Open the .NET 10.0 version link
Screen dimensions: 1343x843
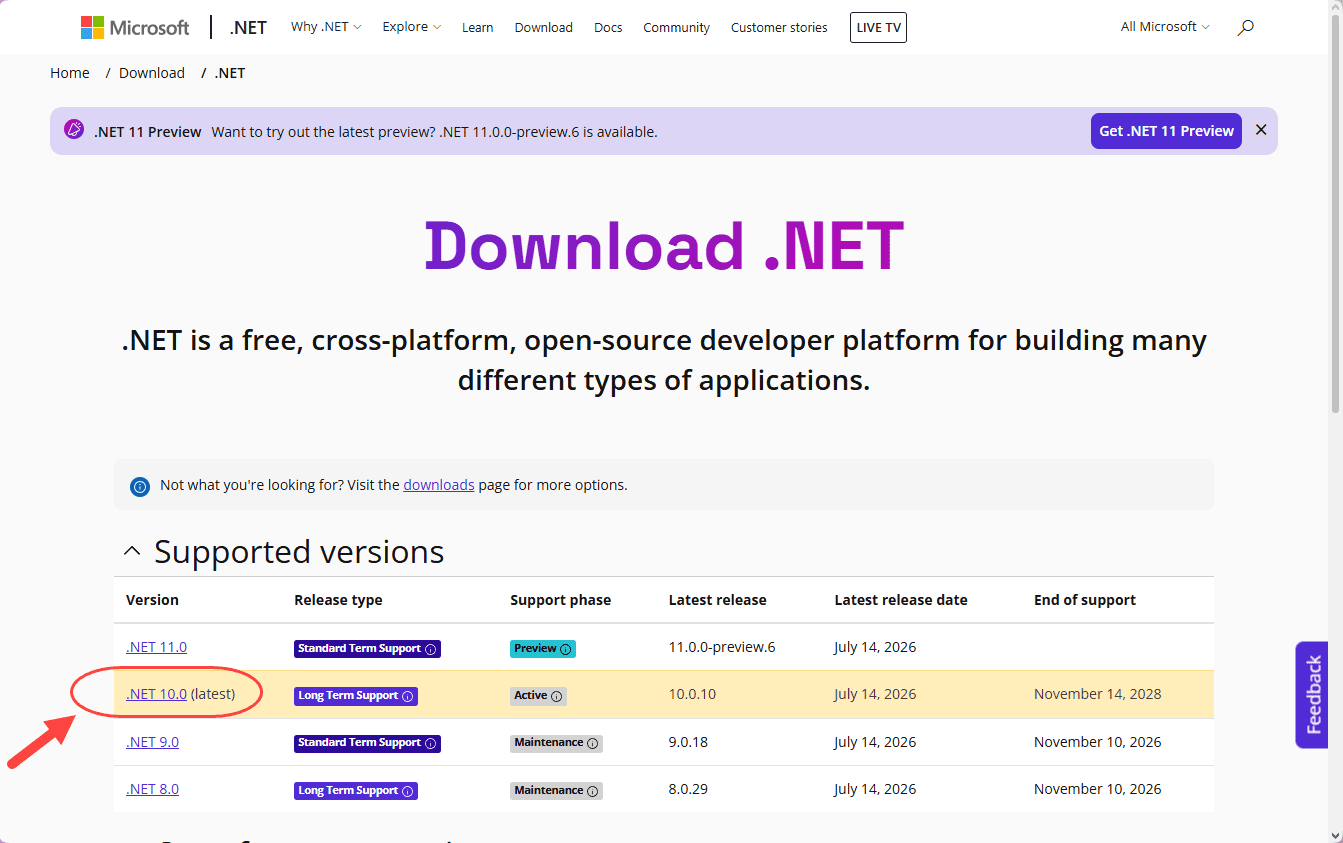[156, 694]
